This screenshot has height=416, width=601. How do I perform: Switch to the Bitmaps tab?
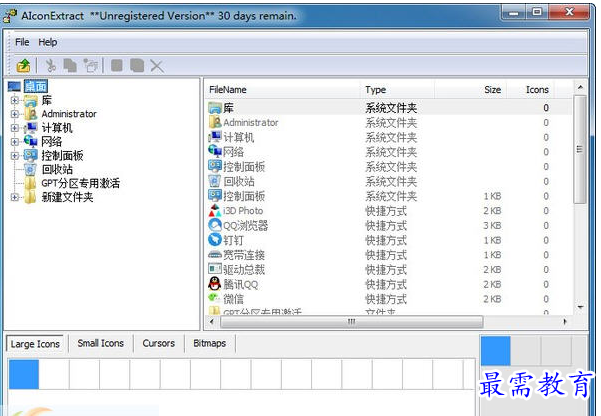pos(209,343)
